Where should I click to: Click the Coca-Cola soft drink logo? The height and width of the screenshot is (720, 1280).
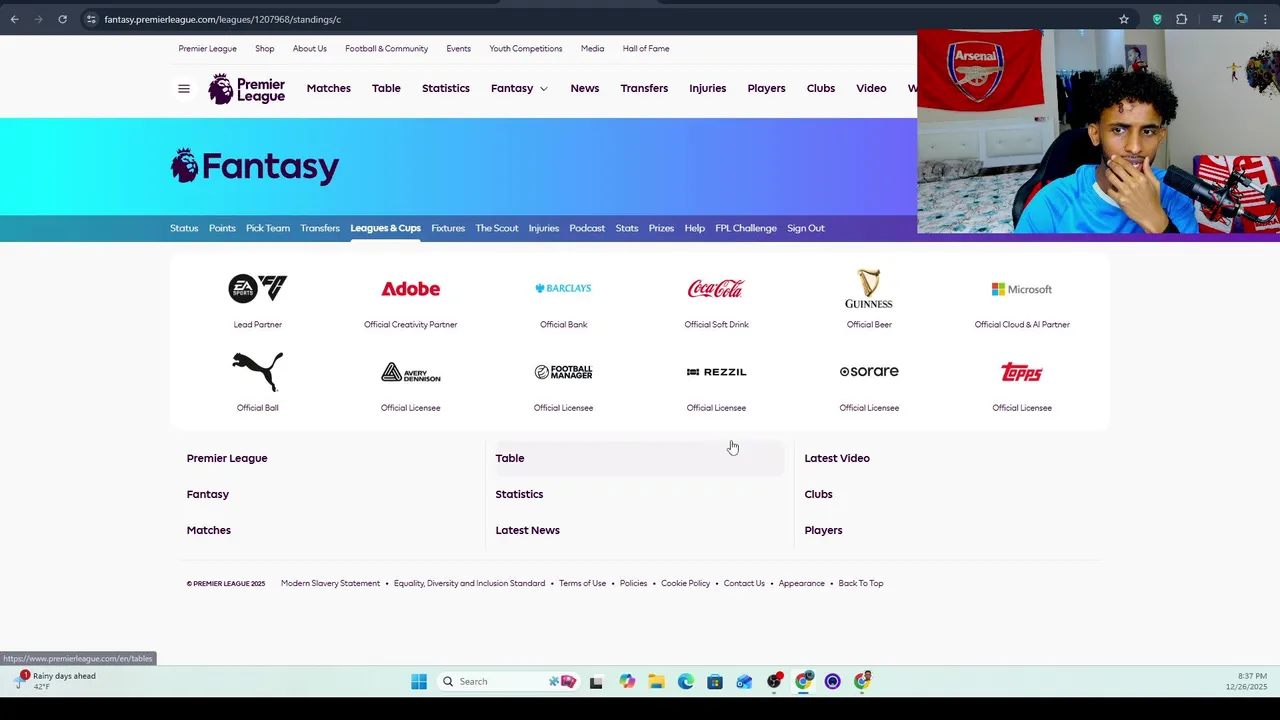pos(716,289)
